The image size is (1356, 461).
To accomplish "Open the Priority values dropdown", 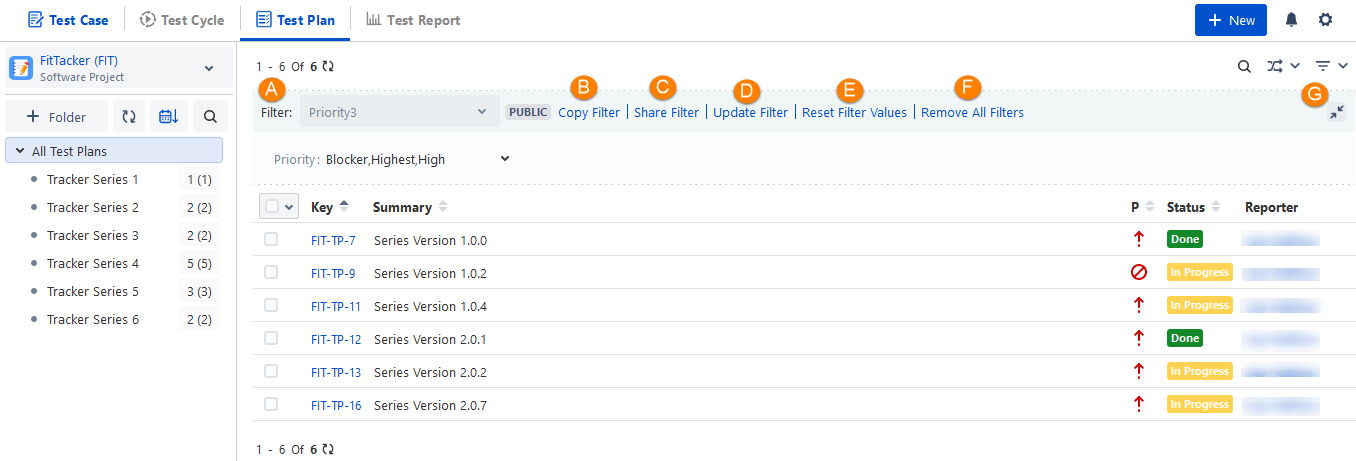I will 503,158.
